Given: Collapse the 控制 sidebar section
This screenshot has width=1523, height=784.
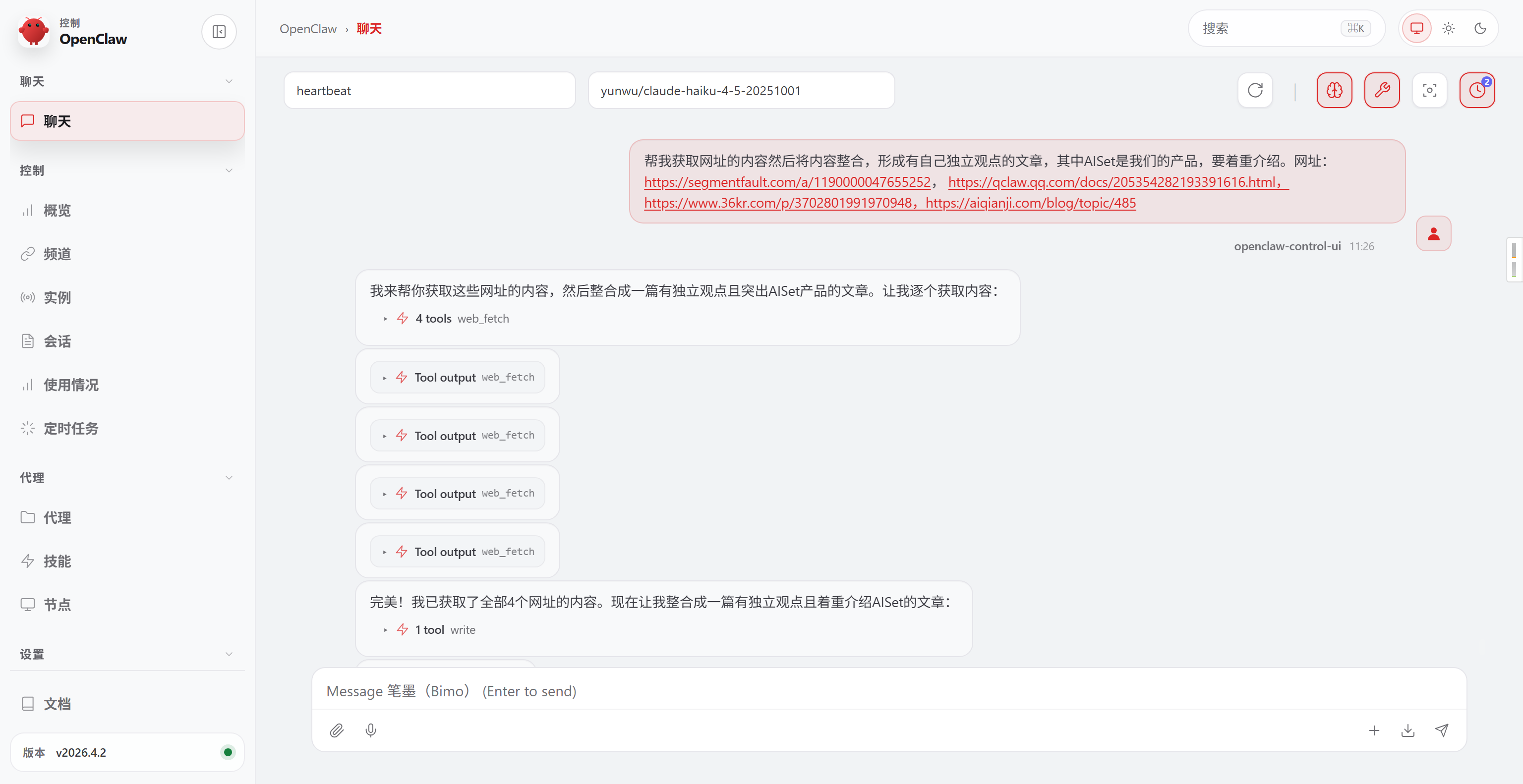Looking at the screenshot, I should coord(127,170).
